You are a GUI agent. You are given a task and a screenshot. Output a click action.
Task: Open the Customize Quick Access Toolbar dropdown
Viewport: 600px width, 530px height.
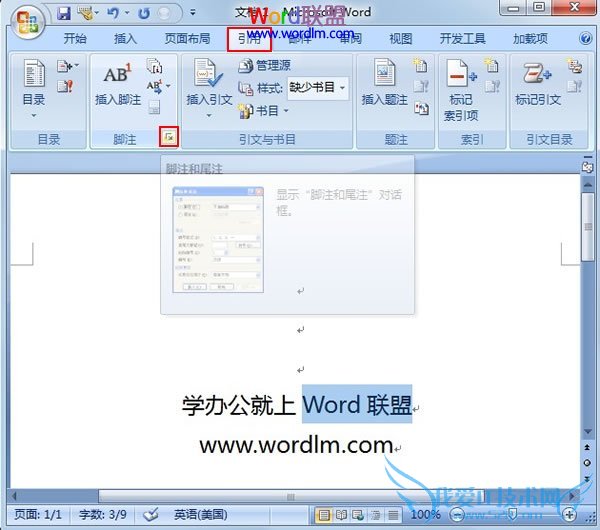click(193, 13)
